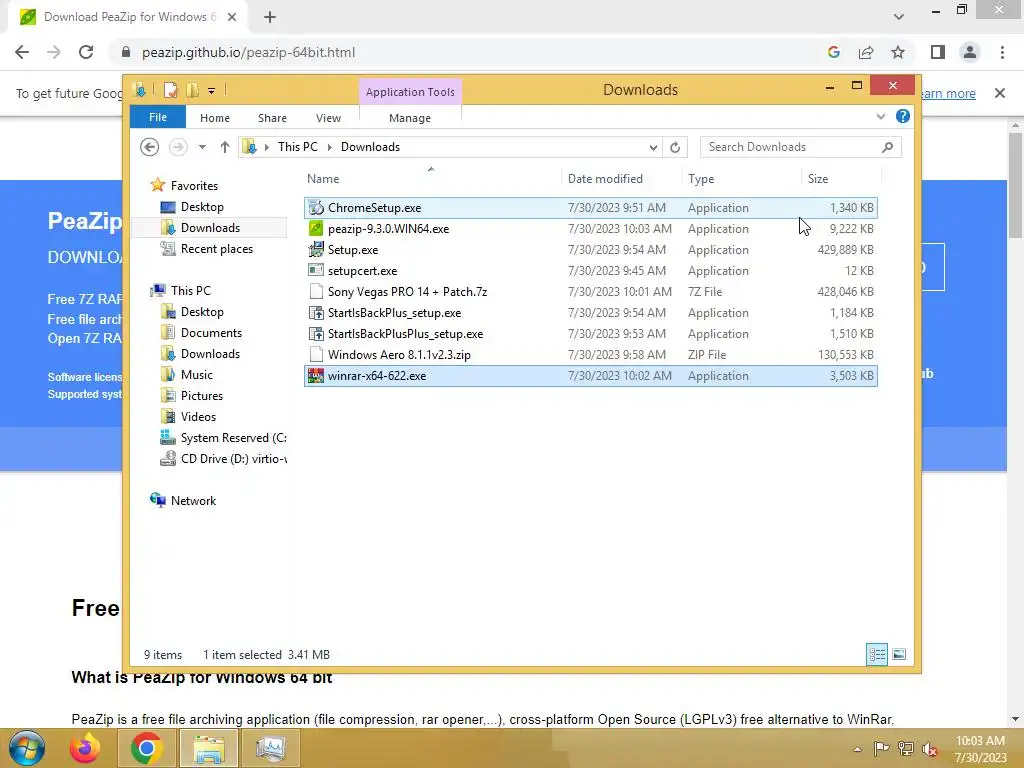The image size is (1024, 768).
Task: Click inside the Search Downloads field
Action: pyautogui.click(x=801, y=147)
